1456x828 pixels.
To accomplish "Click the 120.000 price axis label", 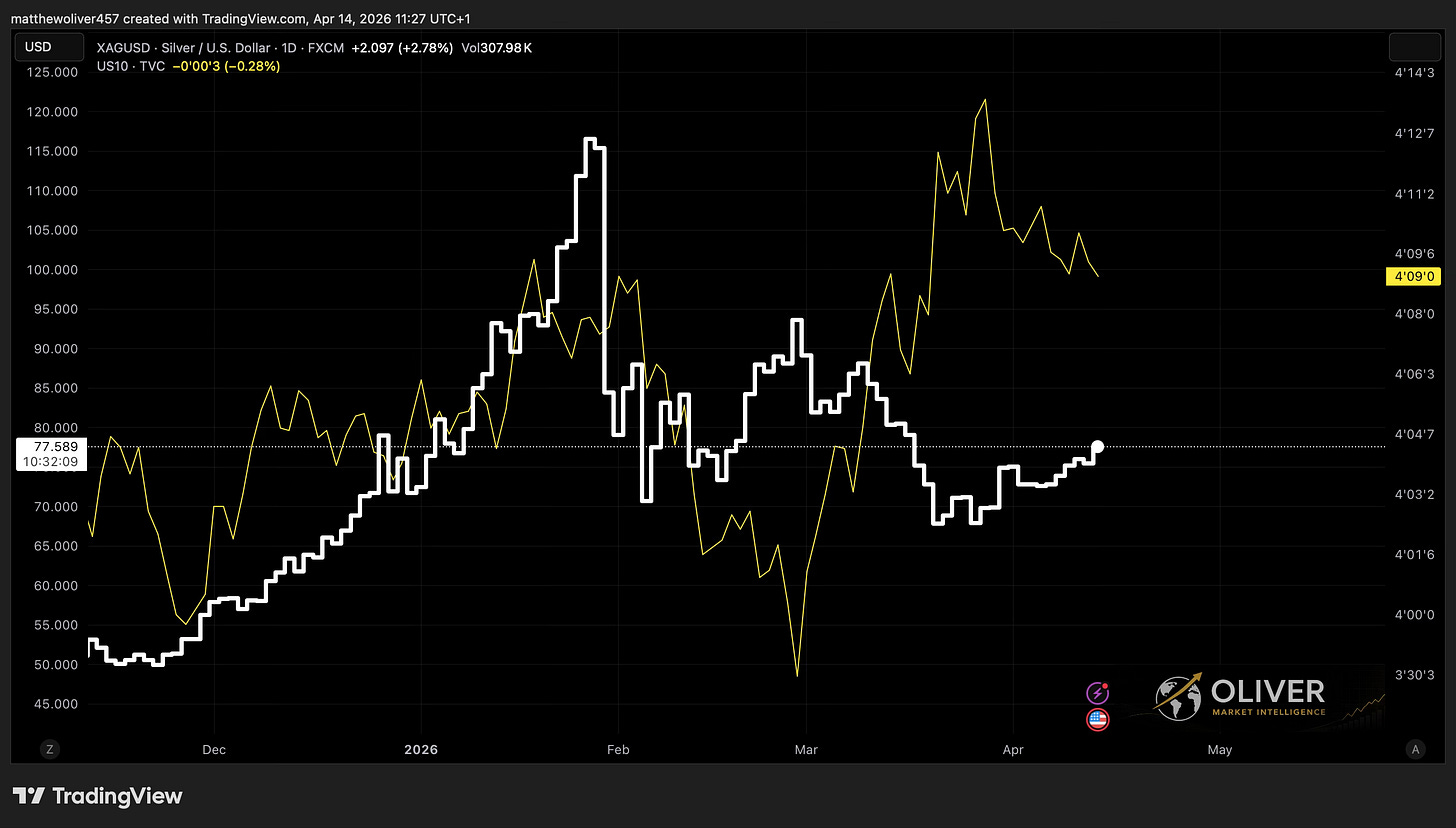I will point(54,112).
